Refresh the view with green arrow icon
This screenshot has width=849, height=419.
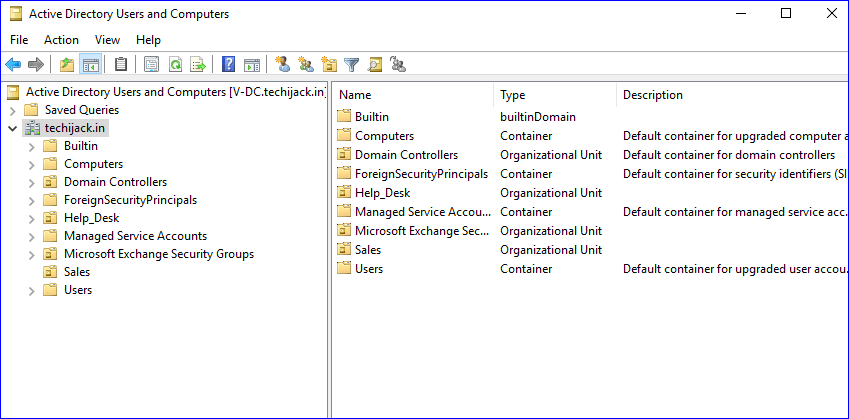click(175, 65)
